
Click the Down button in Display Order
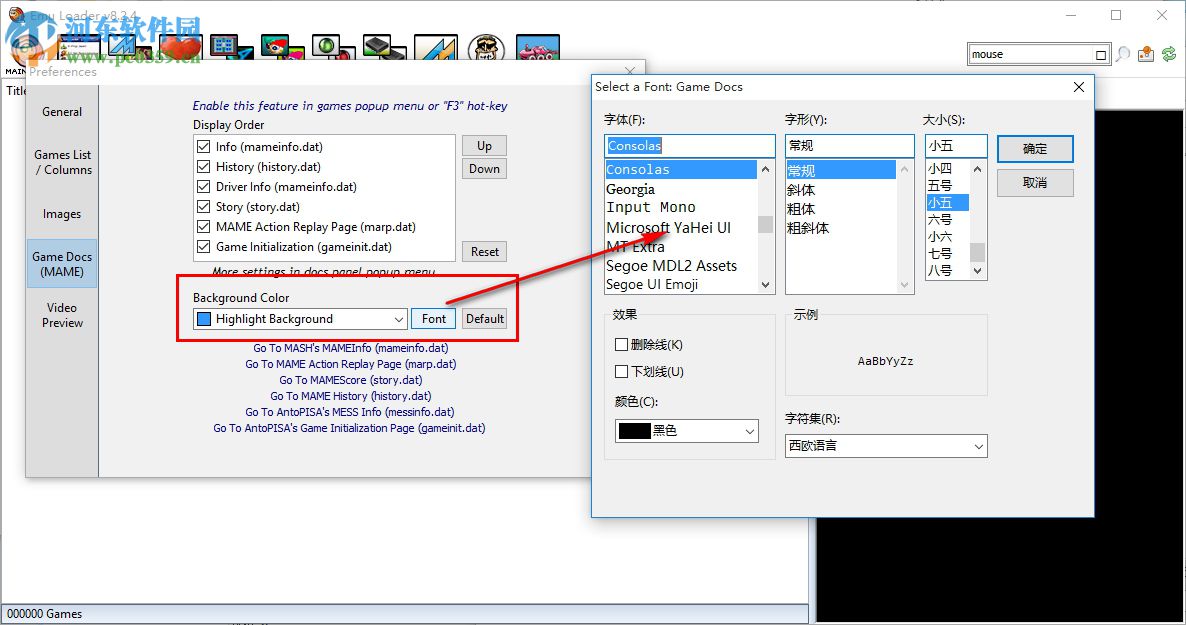click(x=484, y=169)
